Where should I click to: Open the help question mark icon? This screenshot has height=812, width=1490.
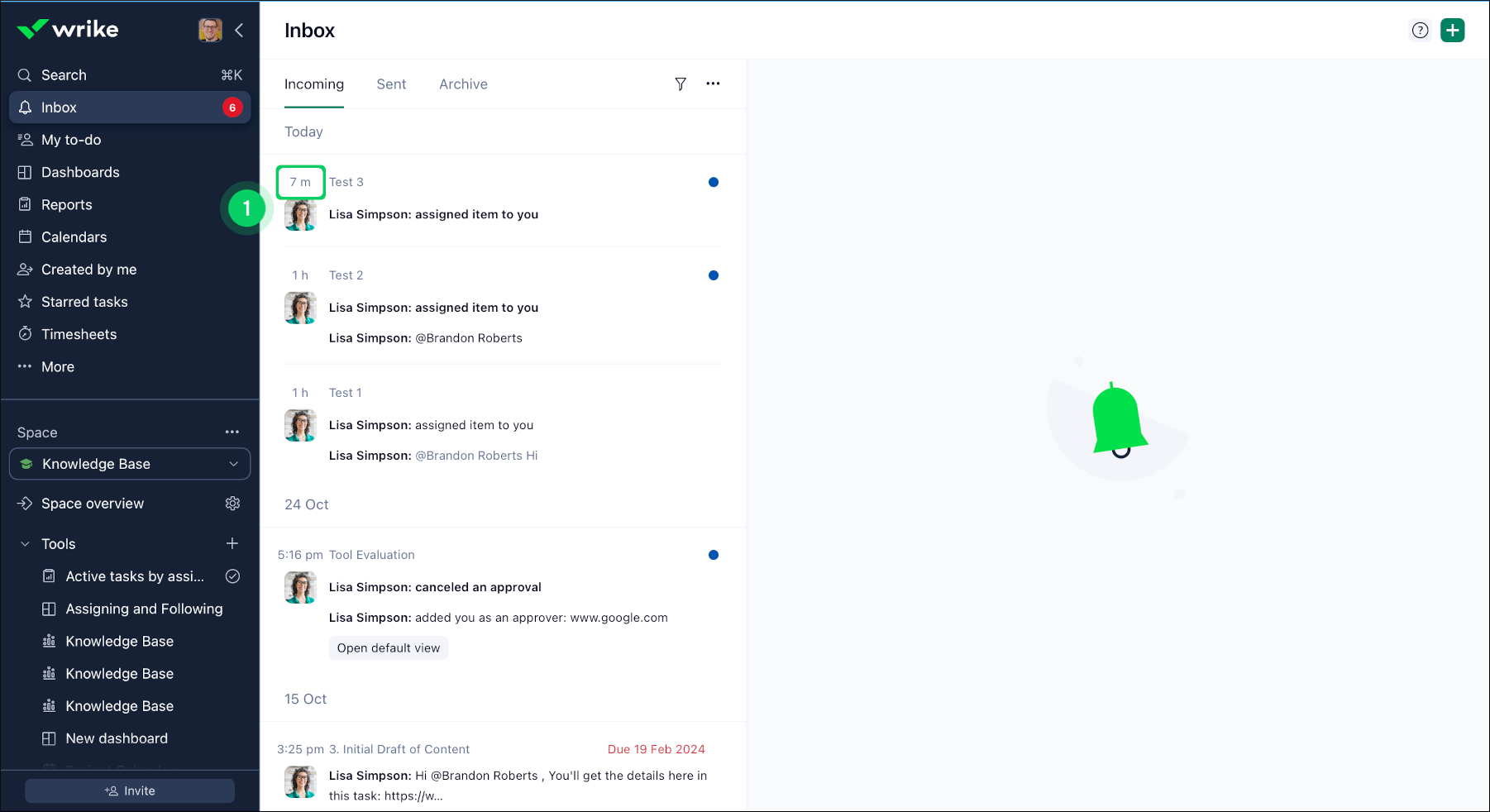pos(1420,30)
